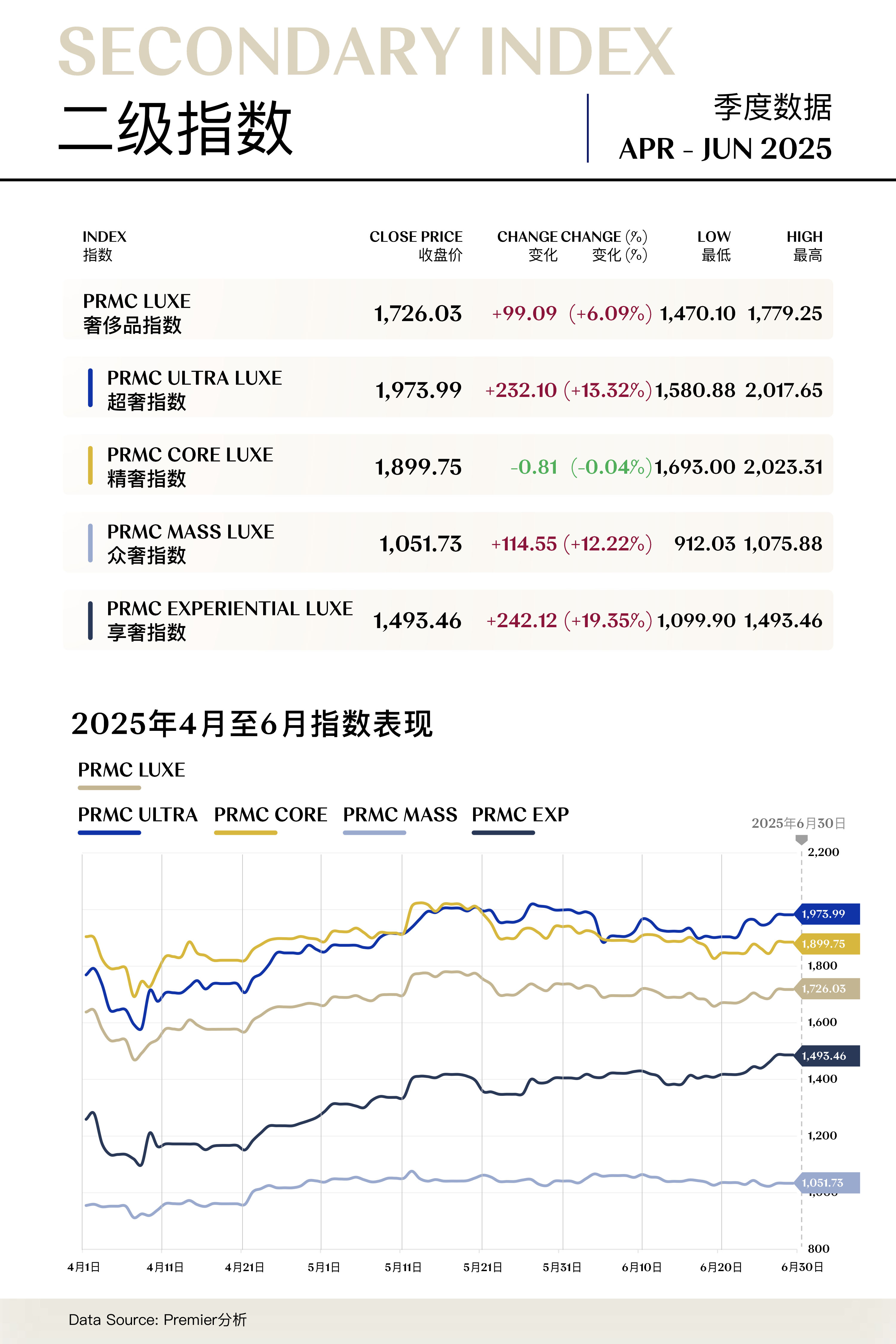Hide the PRMC MASS legend series
The image size is (896, 1344).
[399, 815]
